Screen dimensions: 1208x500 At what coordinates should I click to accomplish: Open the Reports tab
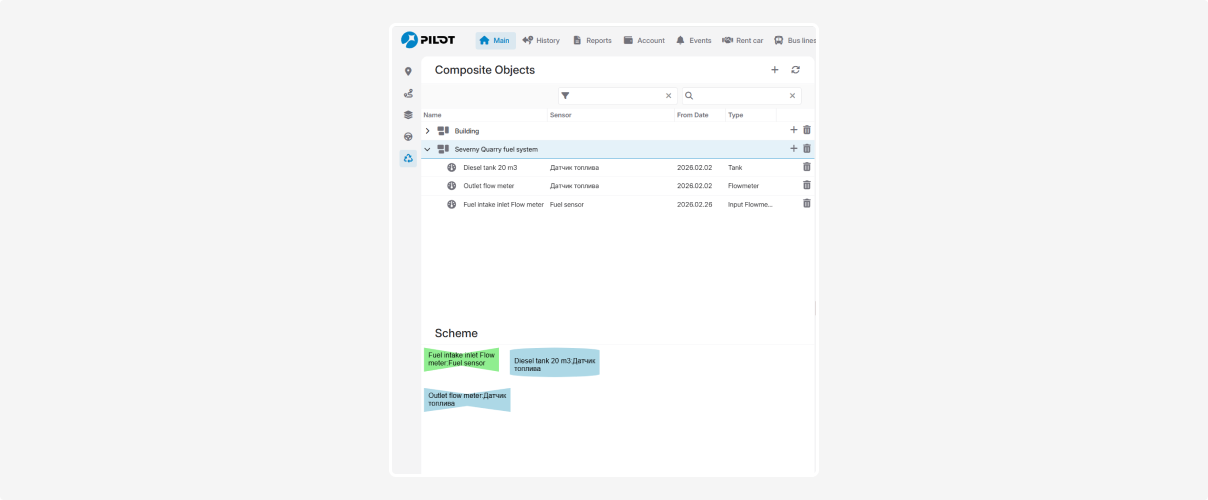[592, 41]
